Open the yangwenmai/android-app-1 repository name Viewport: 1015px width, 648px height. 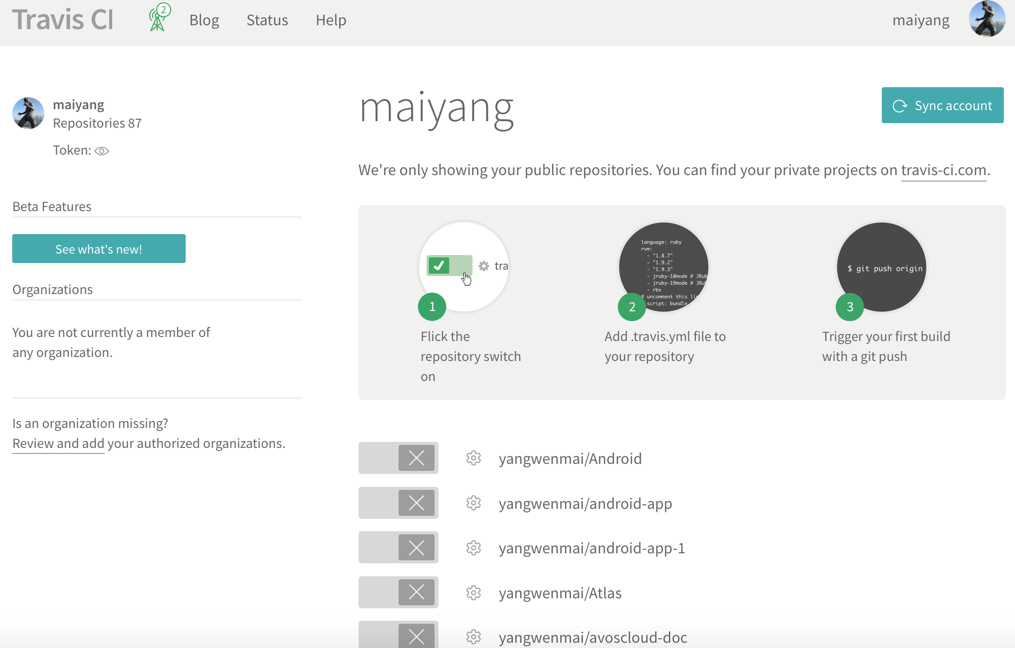[x=592, y=548]
